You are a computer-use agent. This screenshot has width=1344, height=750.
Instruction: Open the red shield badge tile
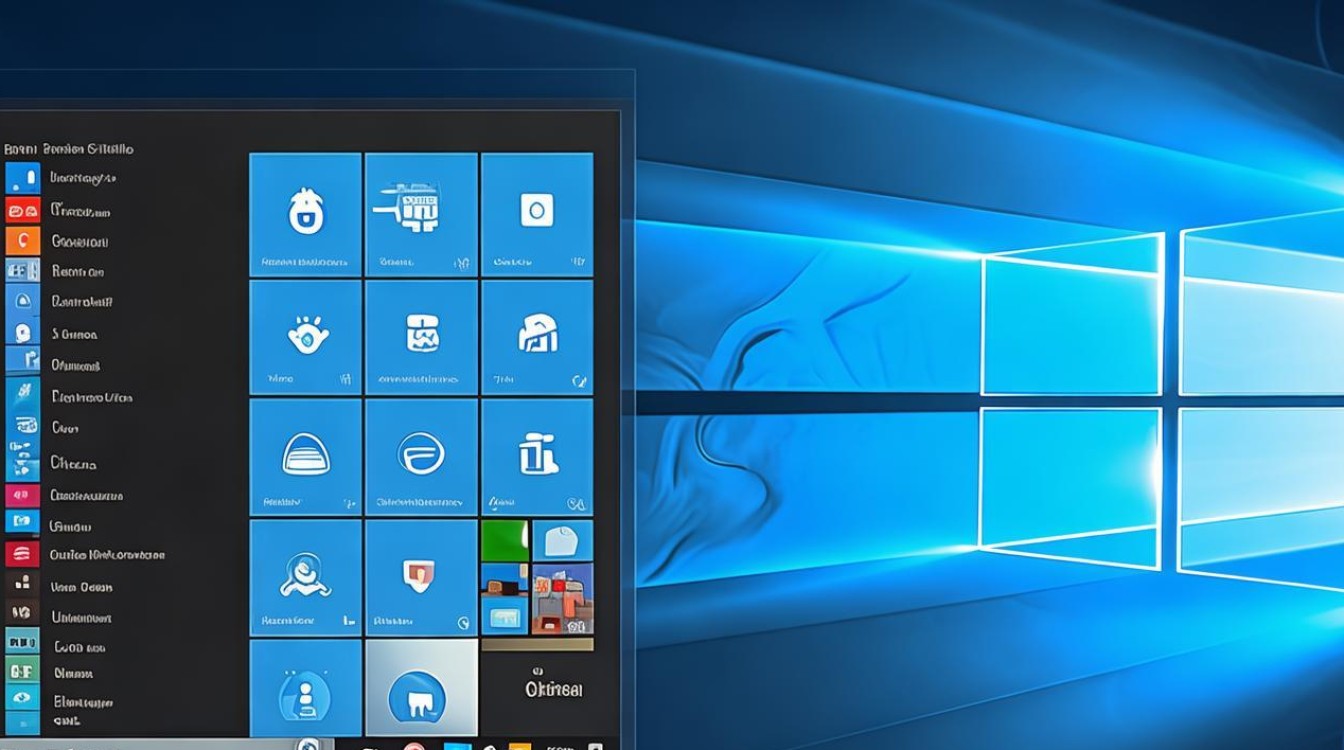pos(421,577)
